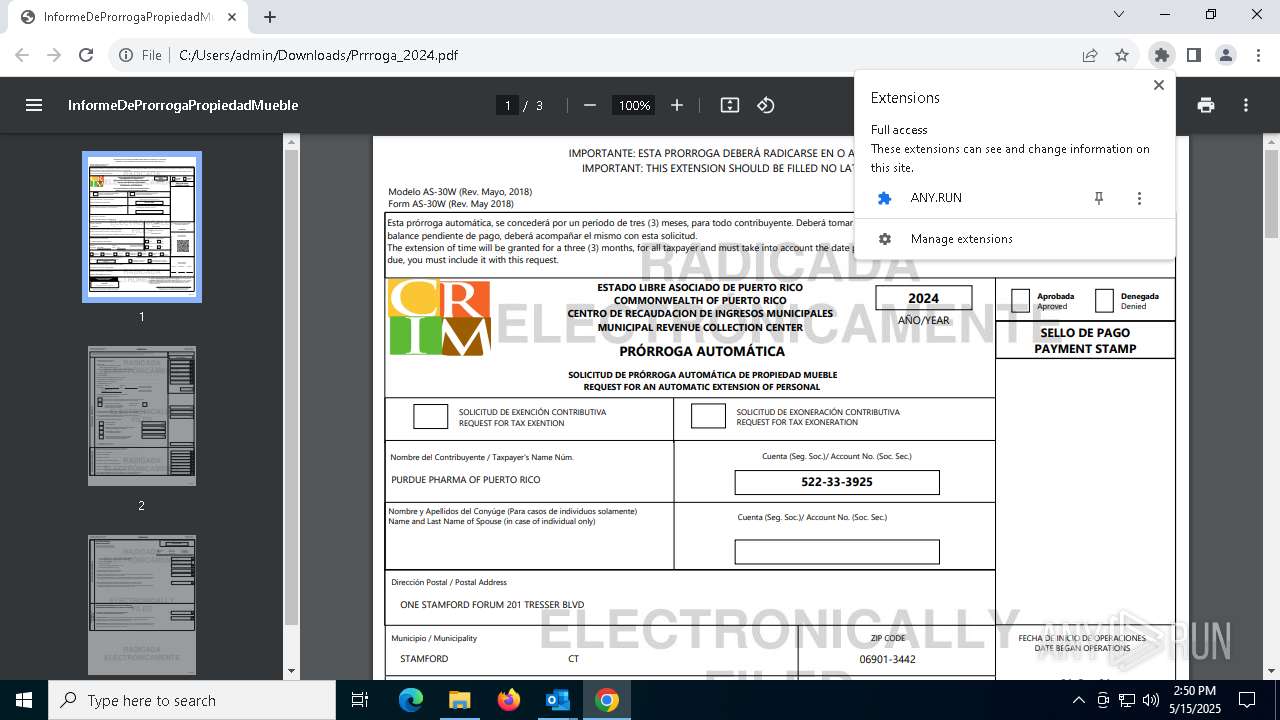Check the Denegada / Denied box
Viewport: 1280px width, 720px height.
1104,301
